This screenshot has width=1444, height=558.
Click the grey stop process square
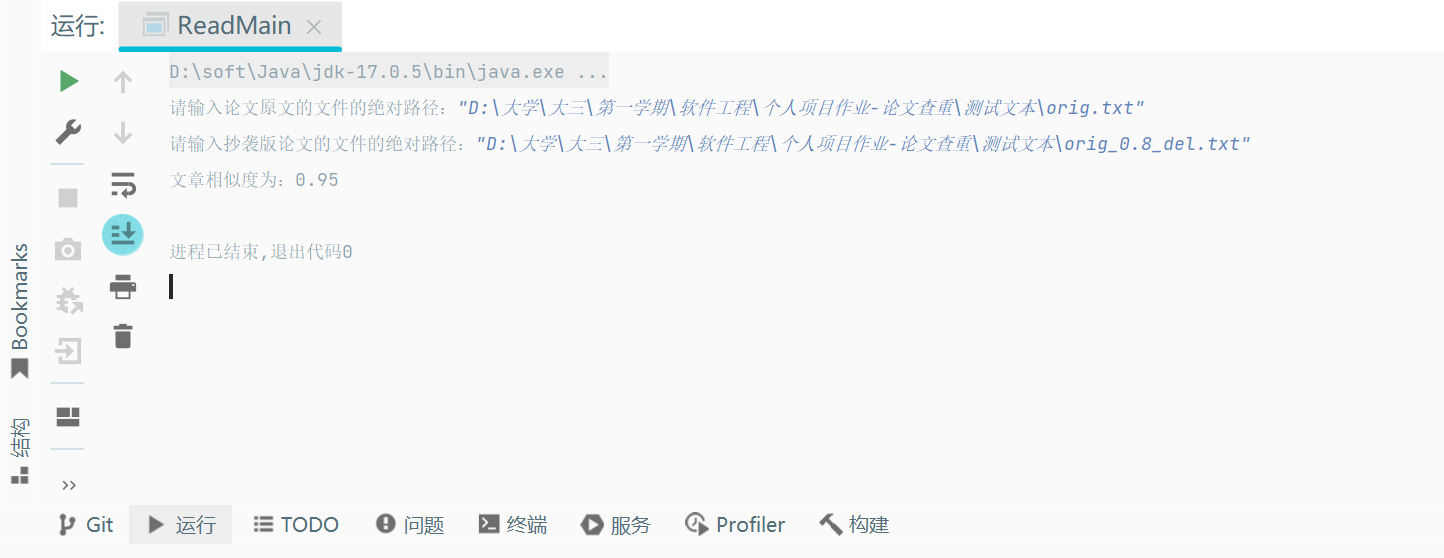click(x=68, y=197)
